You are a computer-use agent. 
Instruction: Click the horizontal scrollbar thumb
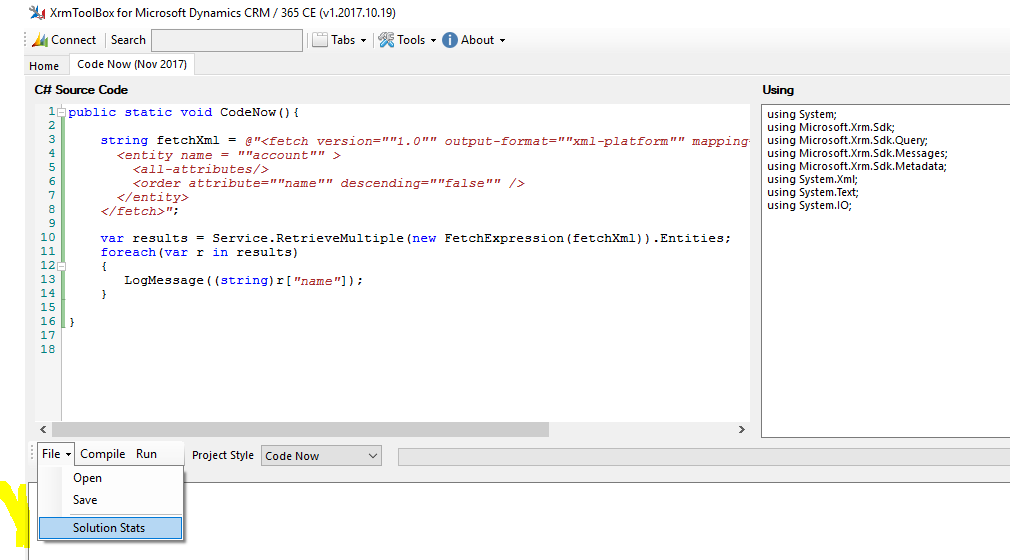coord(300,429)
